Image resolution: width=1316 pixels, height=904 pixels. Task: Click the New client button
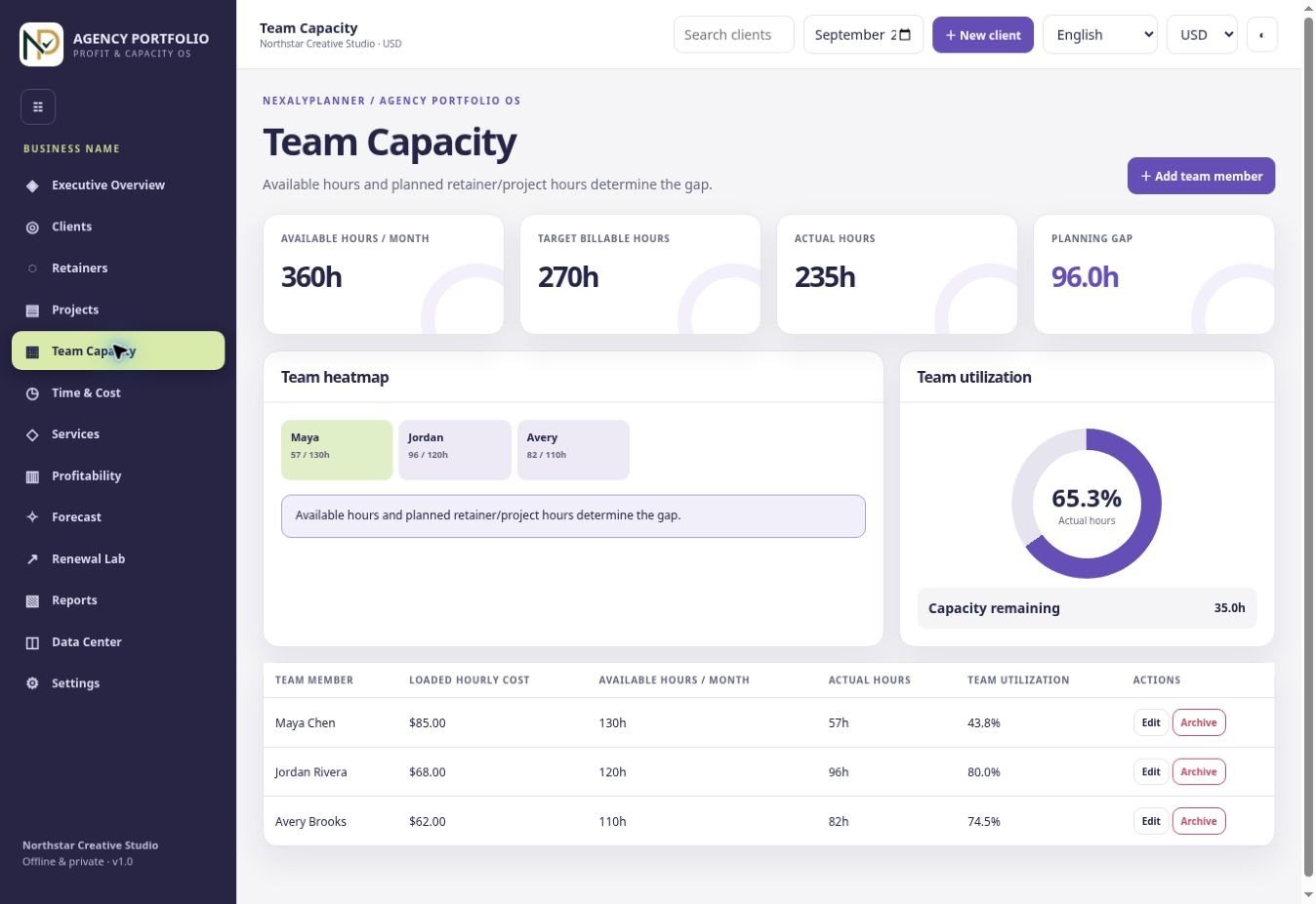(x=983, y=35)
